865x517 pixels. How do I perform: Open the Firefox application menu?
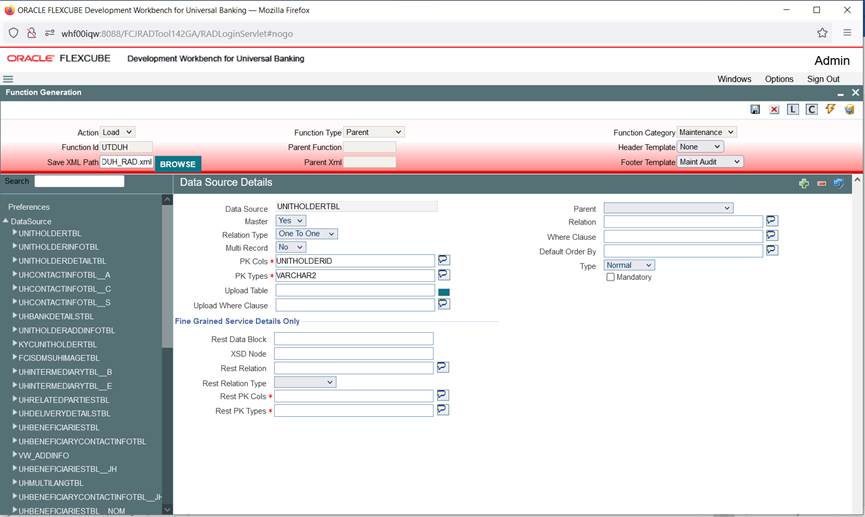[847, 33]
